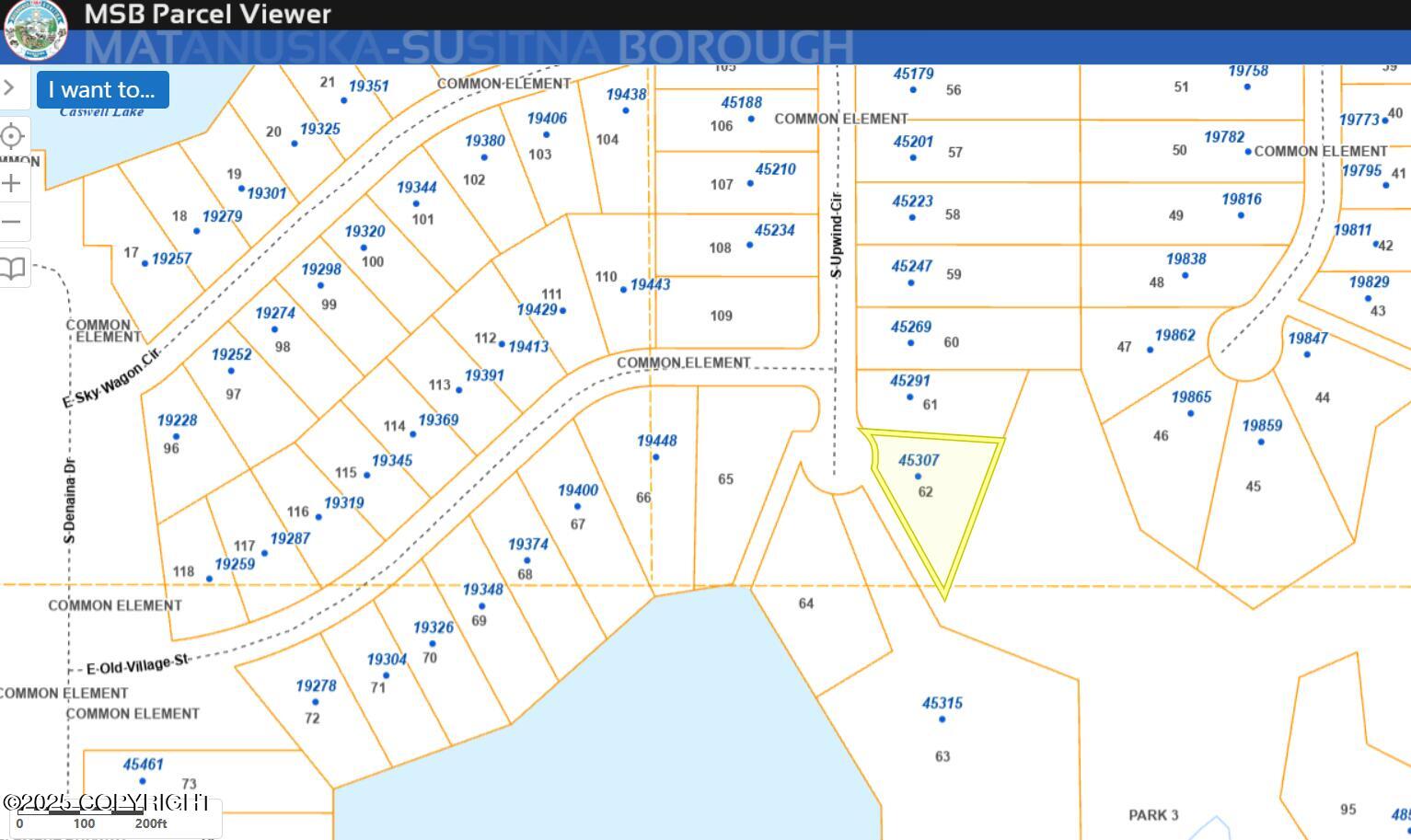
Task: Click address label 19443 on lot 110
Action: [x=650, y=284]
